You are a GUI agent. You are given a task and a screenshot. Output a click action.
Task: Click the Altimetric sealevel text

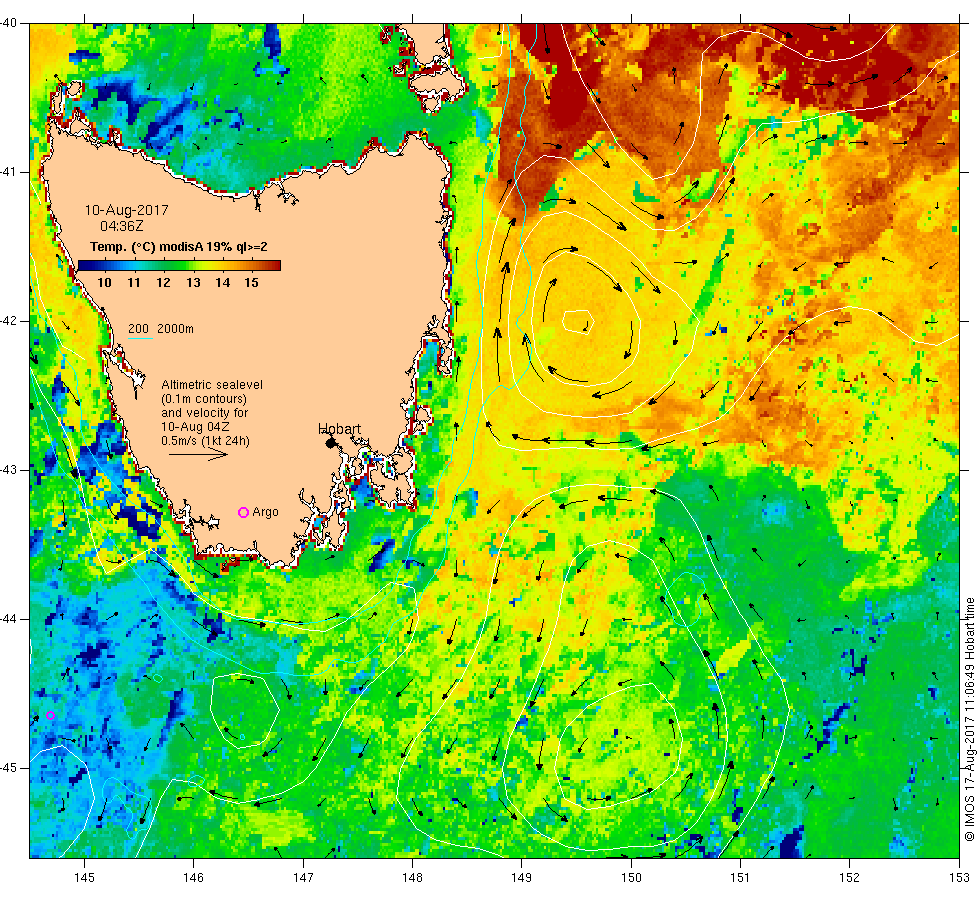coord(212,385)
